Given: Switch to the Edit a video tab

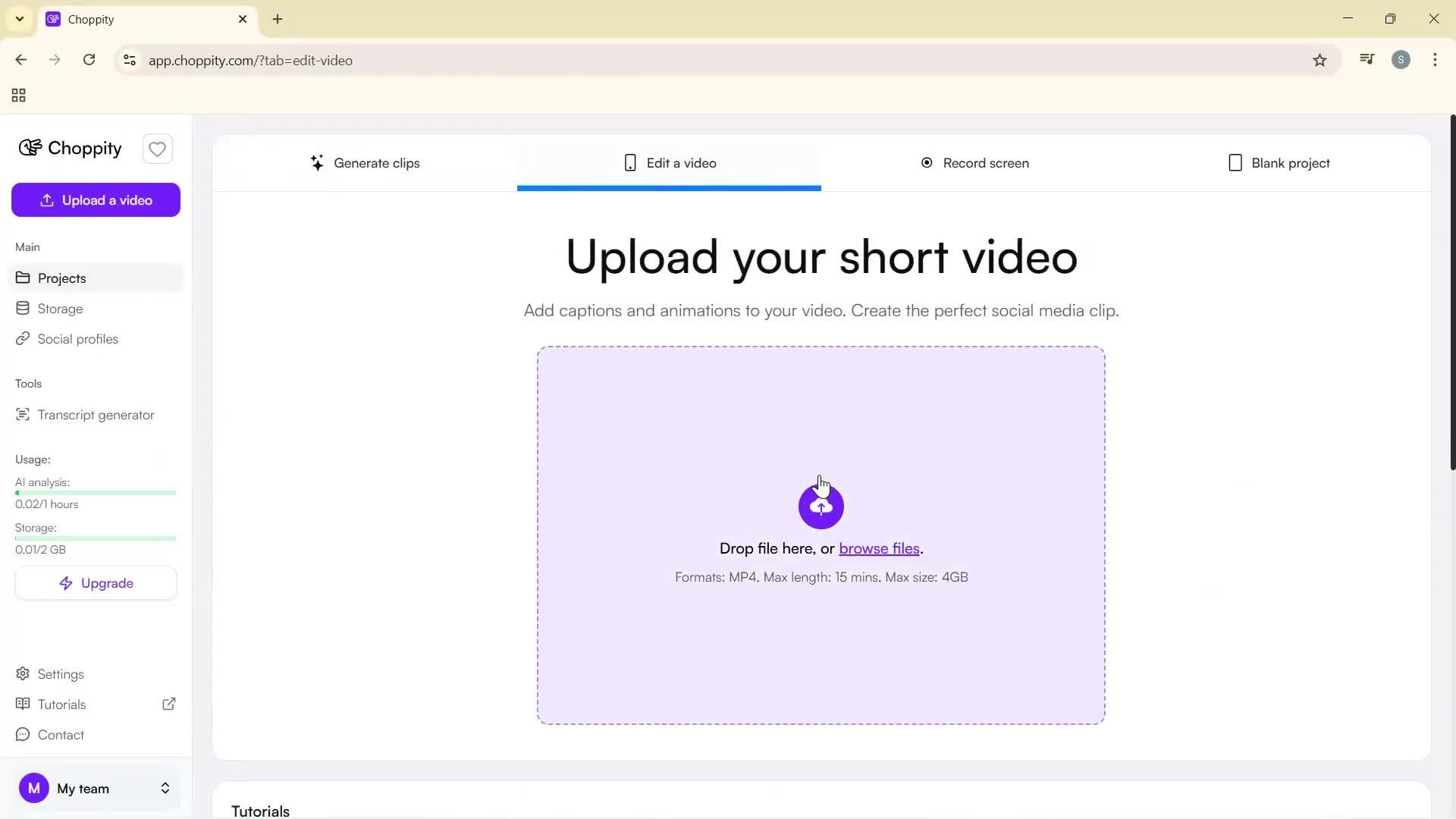Looking at the screenshot, I should point(669,162).
